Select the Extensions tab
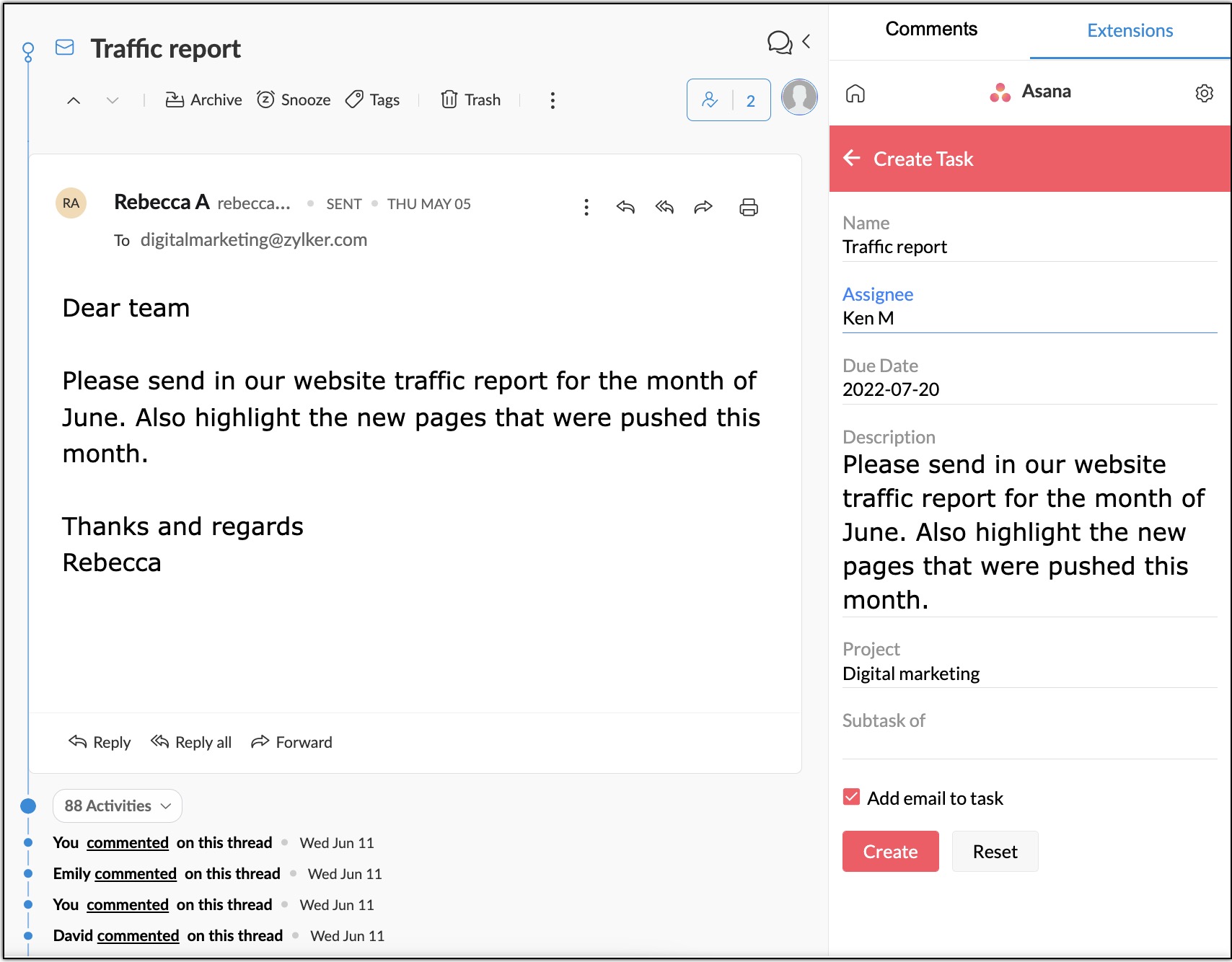1232x962 pixels. click(1129, 31)
